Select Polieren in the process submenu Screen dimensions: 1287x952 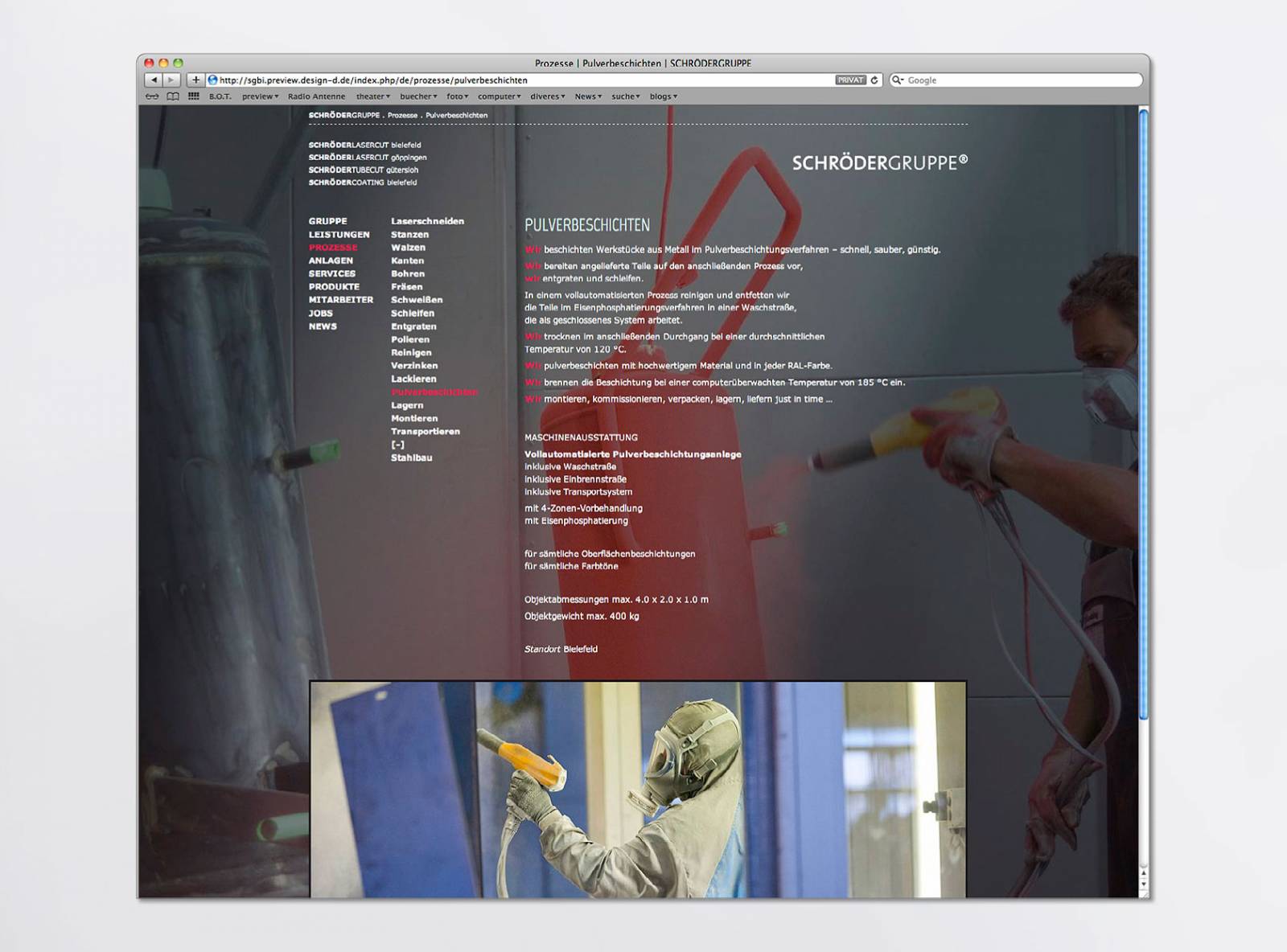coord(410,339)
